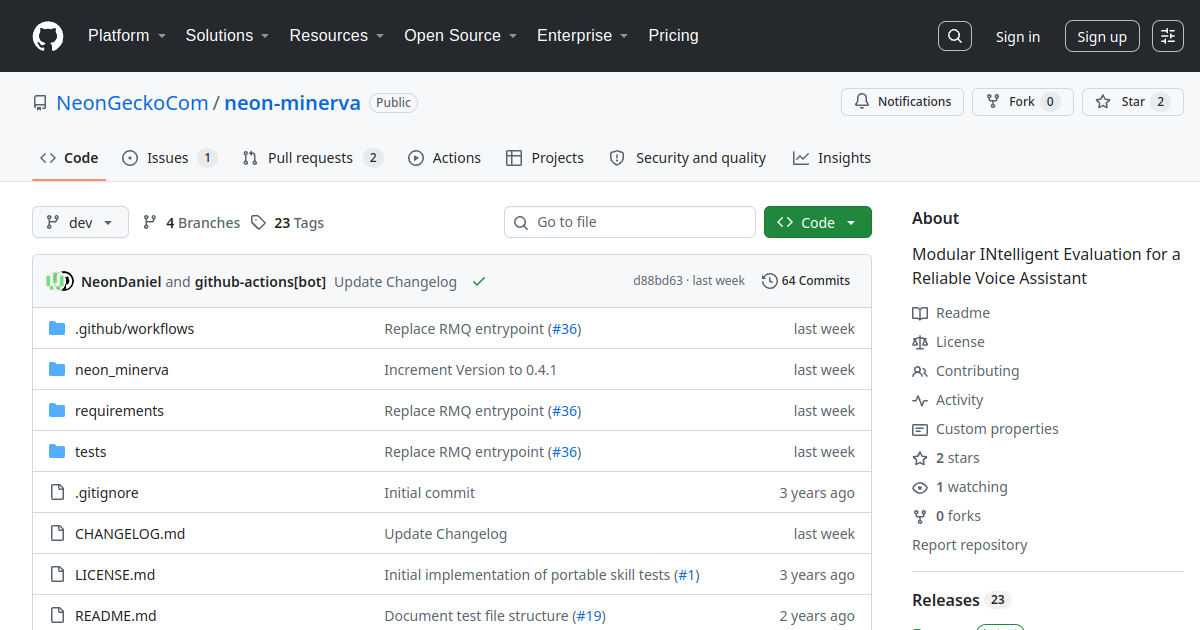This screenshot has height=630, width=1200.
Task: Click the github-actions[bot] author link
Action: click(x=260, y=282)
